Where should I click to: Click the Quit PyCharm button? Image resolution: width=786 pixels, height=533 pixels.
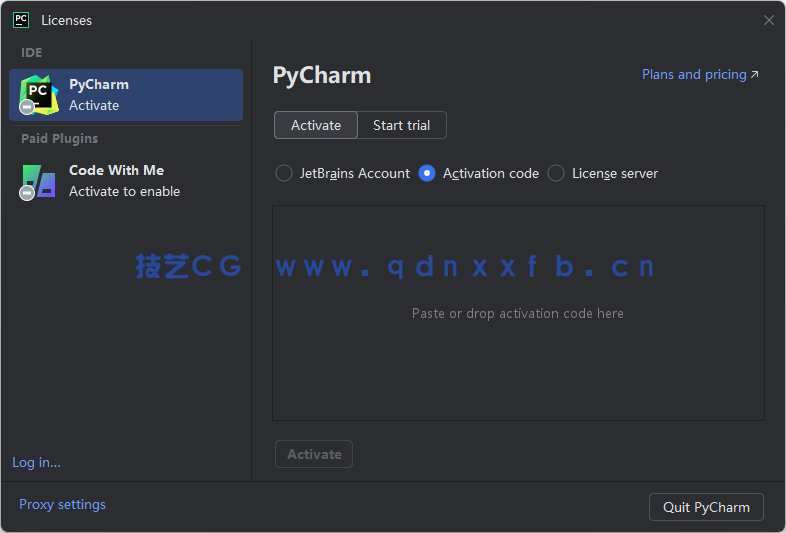(x=706, y=507)
